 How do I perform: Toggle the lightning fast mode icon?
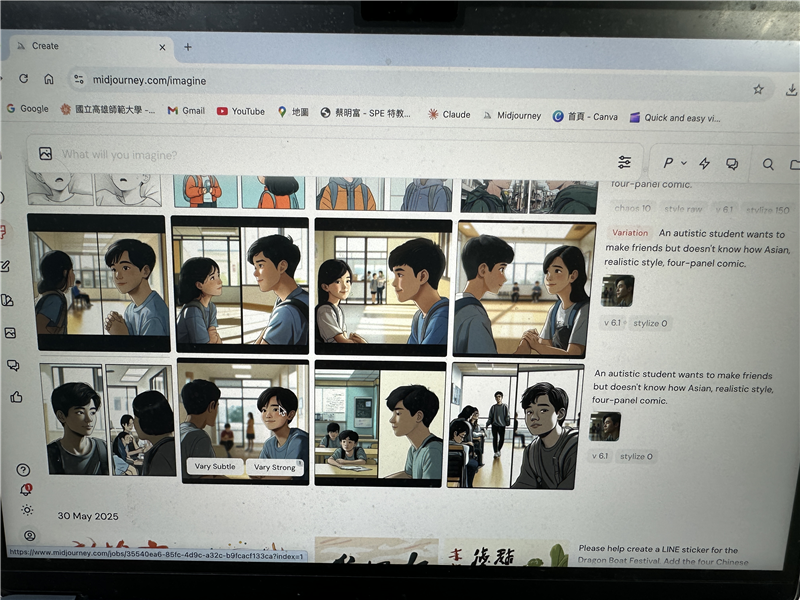(705, 163)
